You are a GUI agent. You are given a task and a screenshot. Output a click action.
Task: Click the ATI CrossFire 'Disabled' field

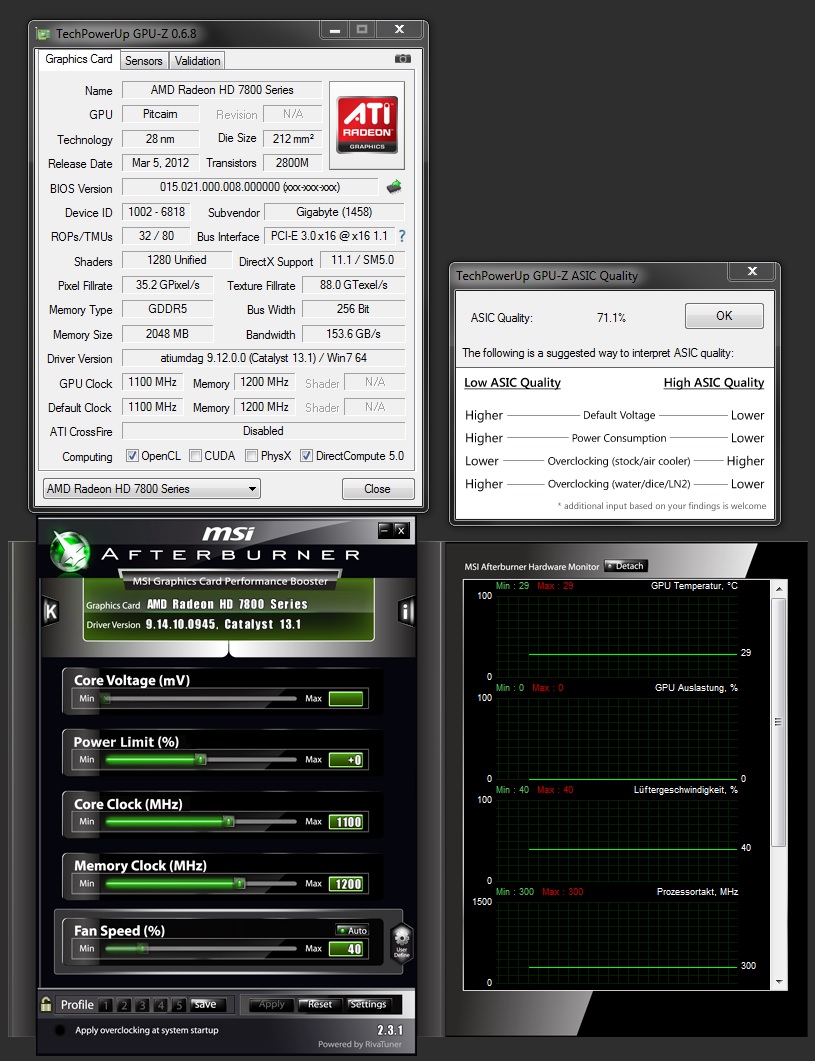(x=263, y=431)
